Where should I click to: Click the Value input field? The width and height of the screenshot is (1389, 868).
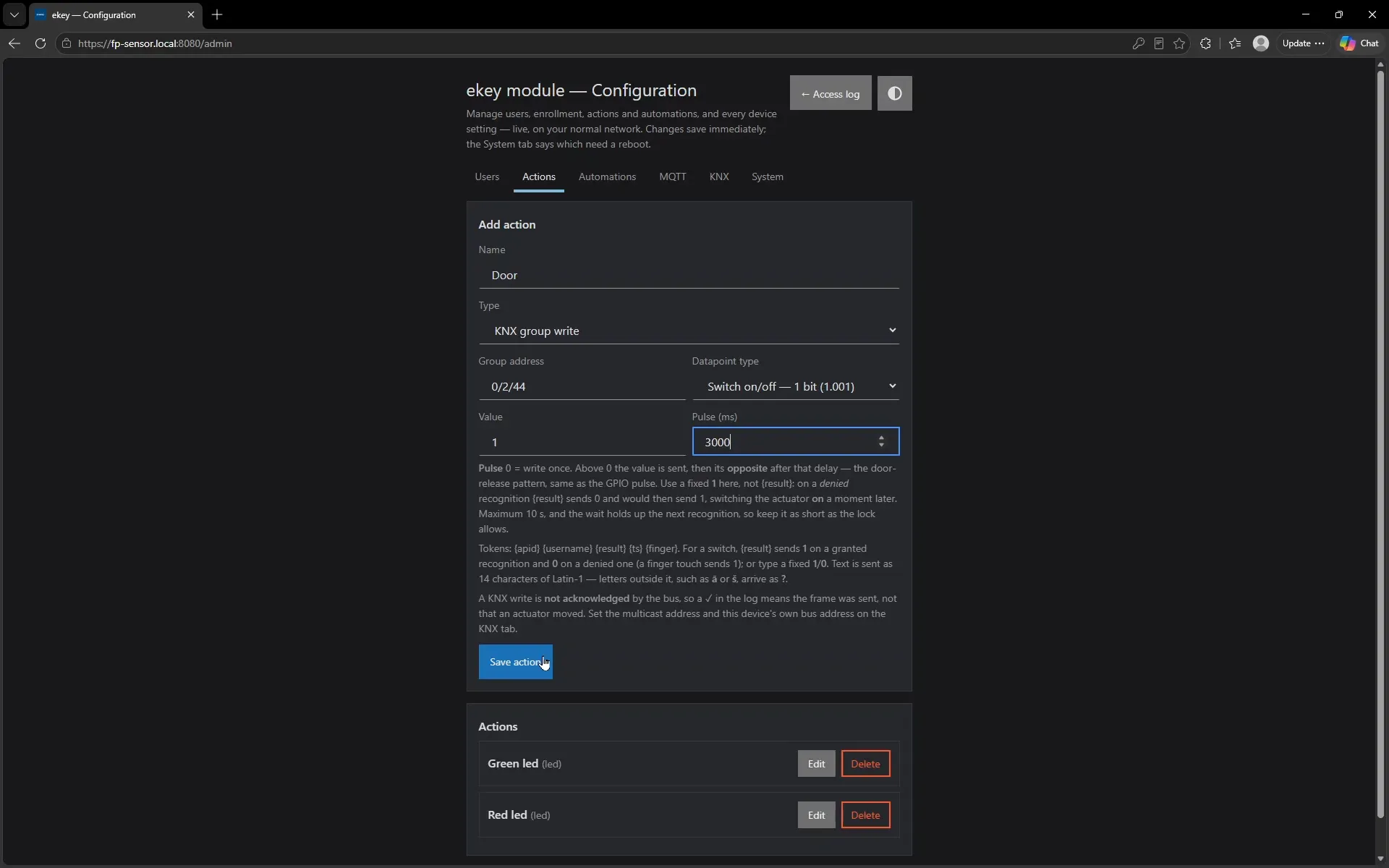tap(582, 442)
